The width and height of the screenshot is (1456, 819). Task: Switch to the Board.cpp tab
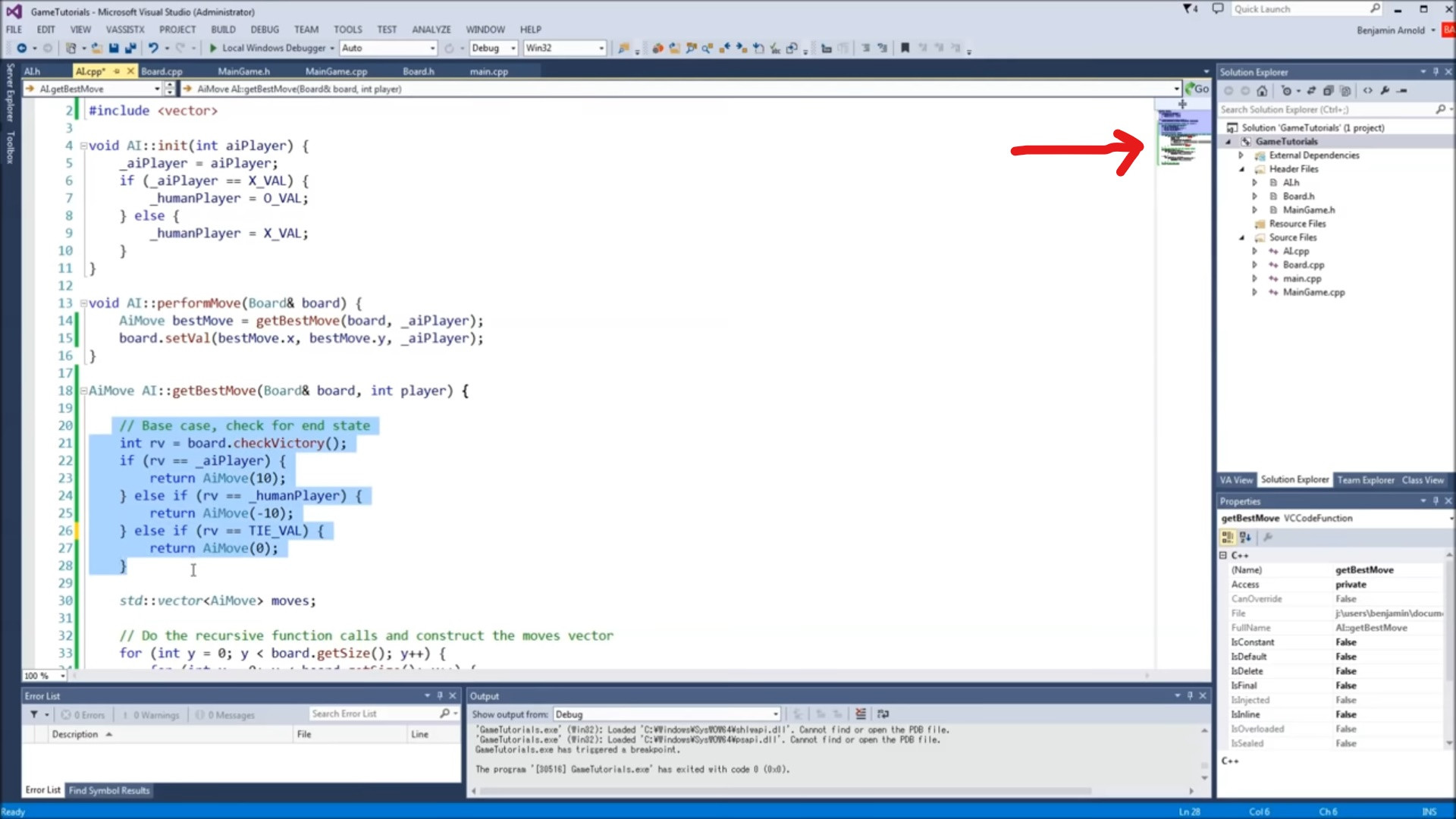pos(162,70)
